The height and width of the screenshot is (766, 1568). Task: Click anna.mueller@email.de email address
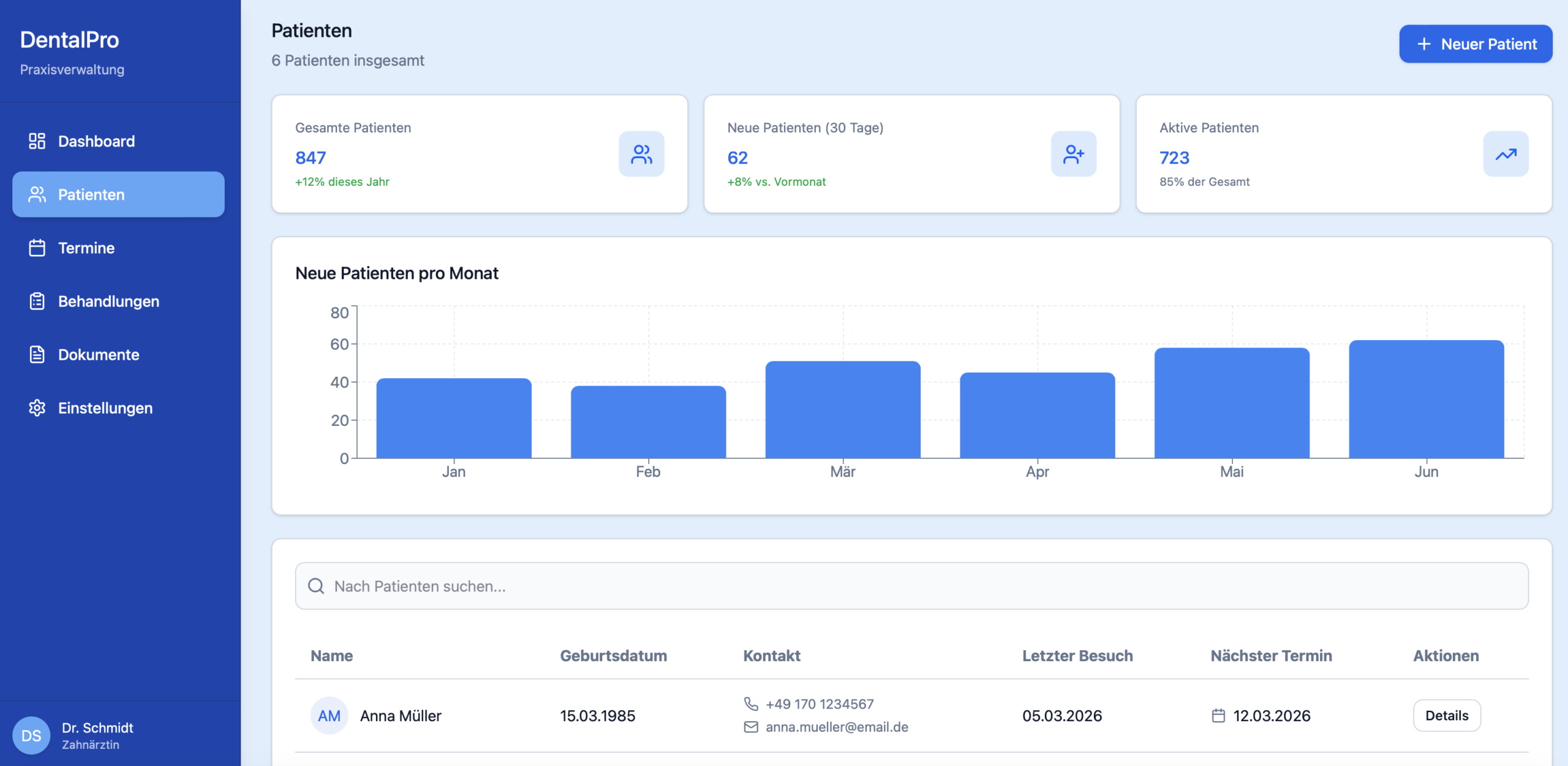click(837, 727)
